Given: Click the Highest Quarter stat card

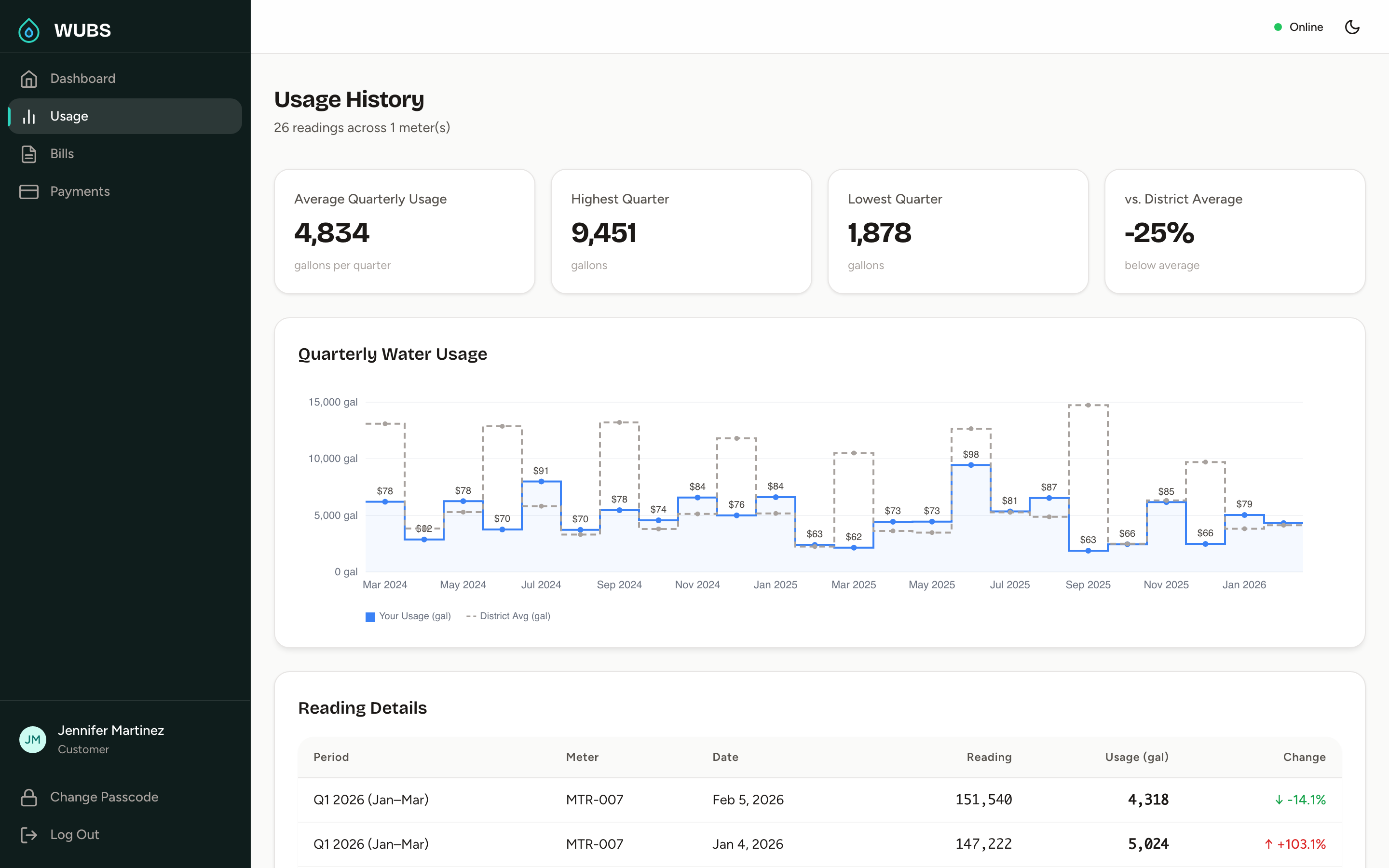Looking at the screenshot, I should pos(681,231).
